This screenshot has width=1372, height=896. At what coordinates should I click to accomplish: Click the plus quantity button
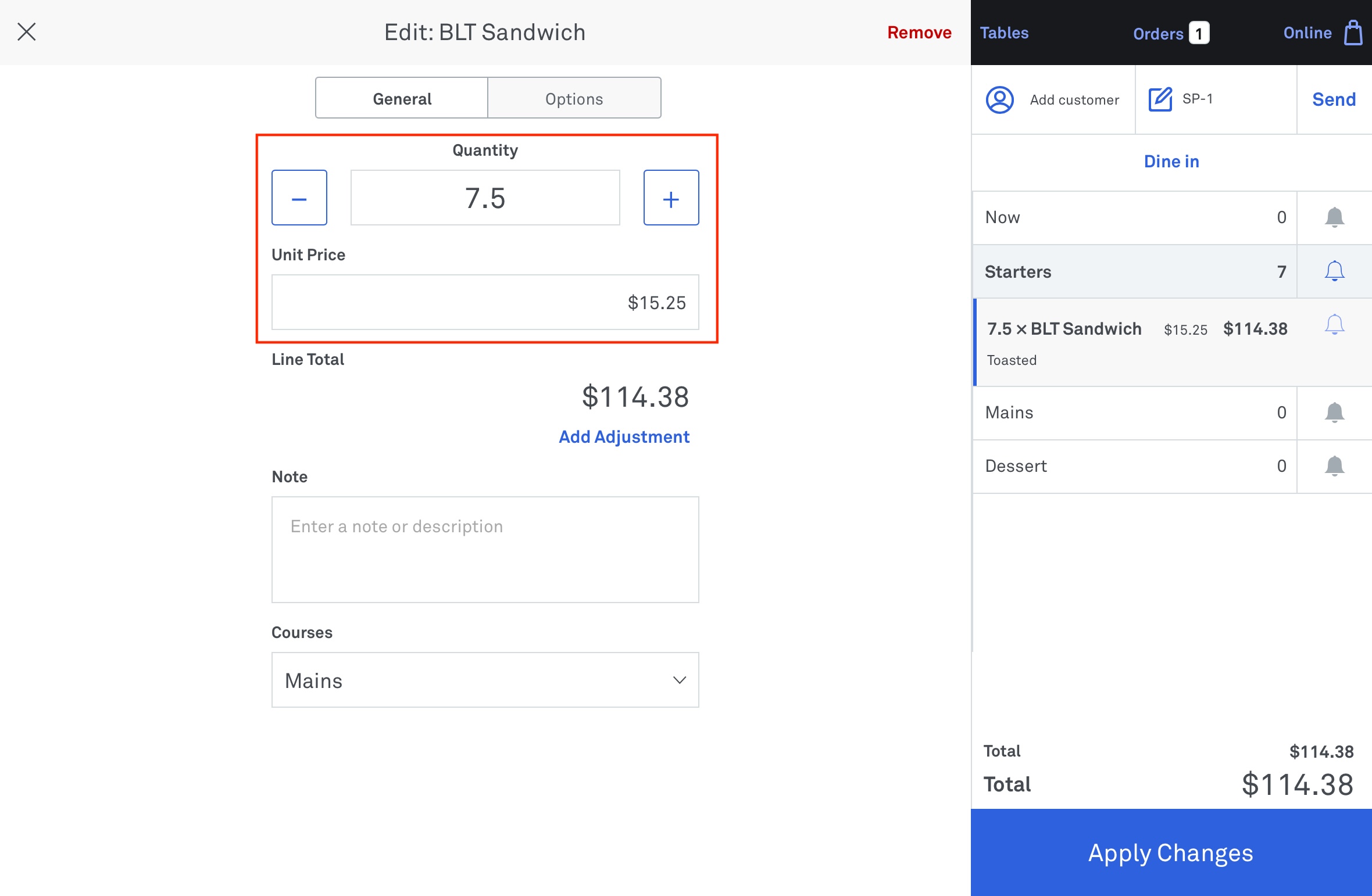click(x=671, y=198)
